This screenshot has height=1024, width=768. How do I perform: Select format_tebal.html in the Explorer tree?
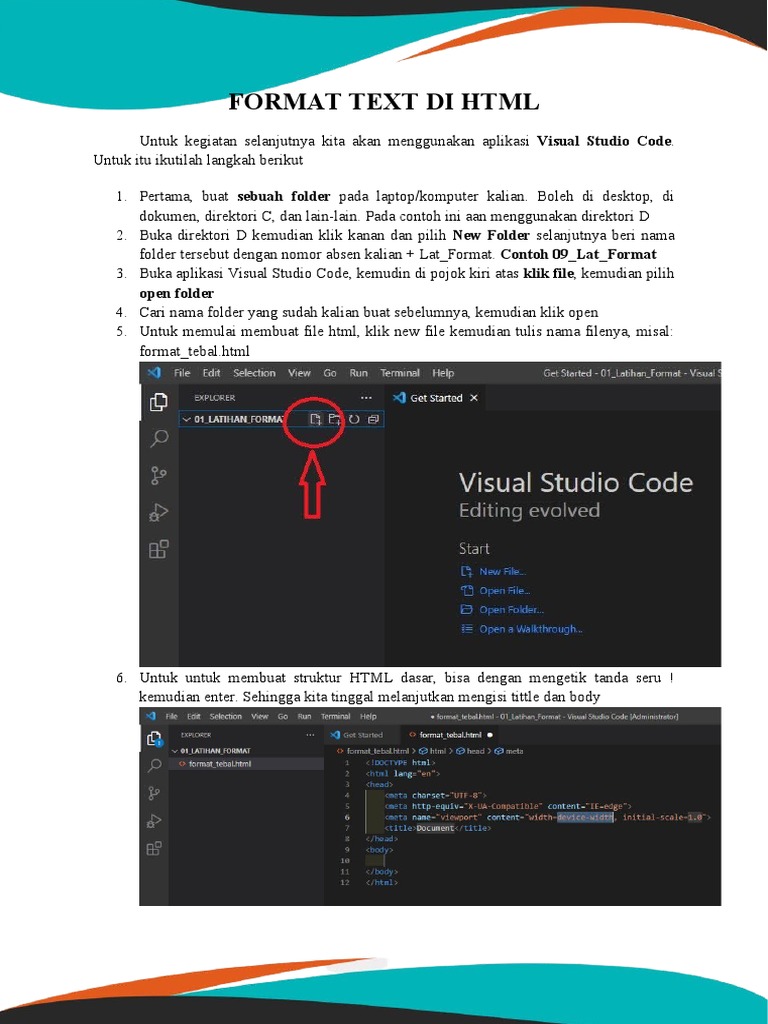tap(219, 764)
